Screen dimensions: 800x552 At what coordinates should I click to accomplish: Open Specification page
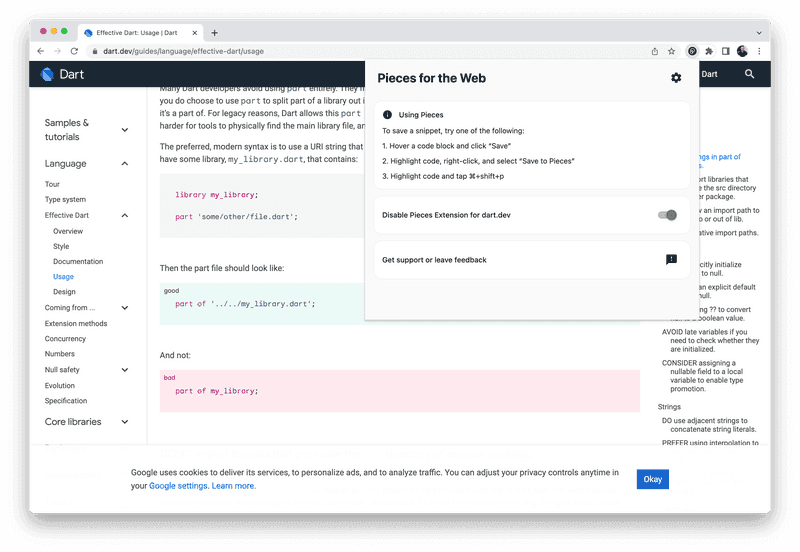coord(66,401)
